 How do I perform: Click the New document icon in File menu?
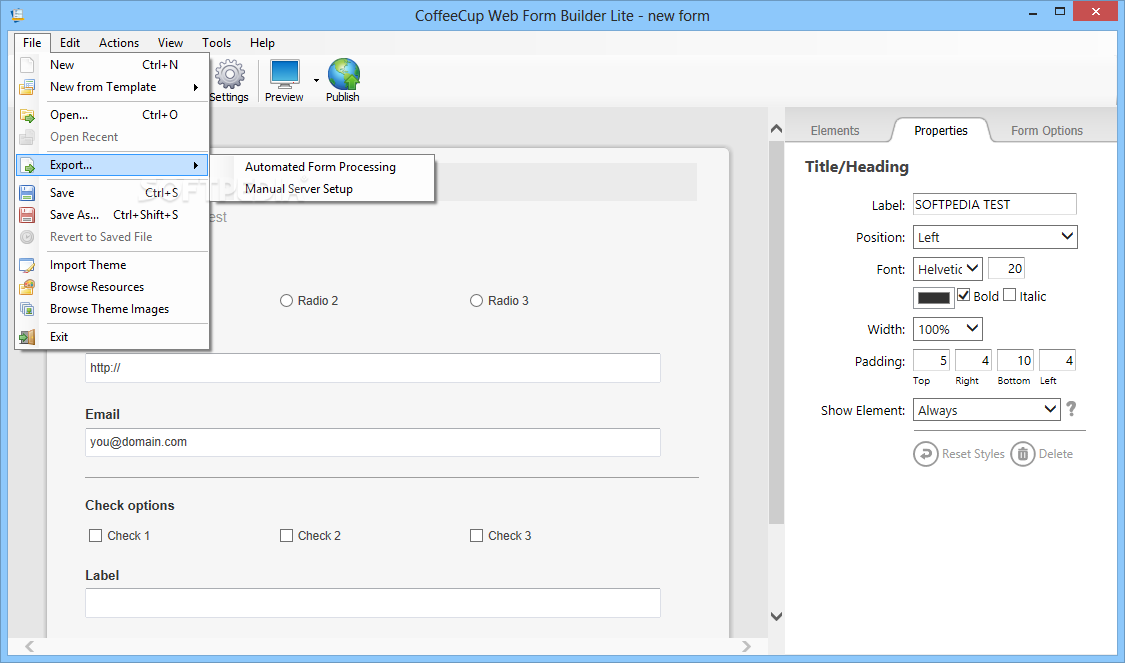point(27,65)
